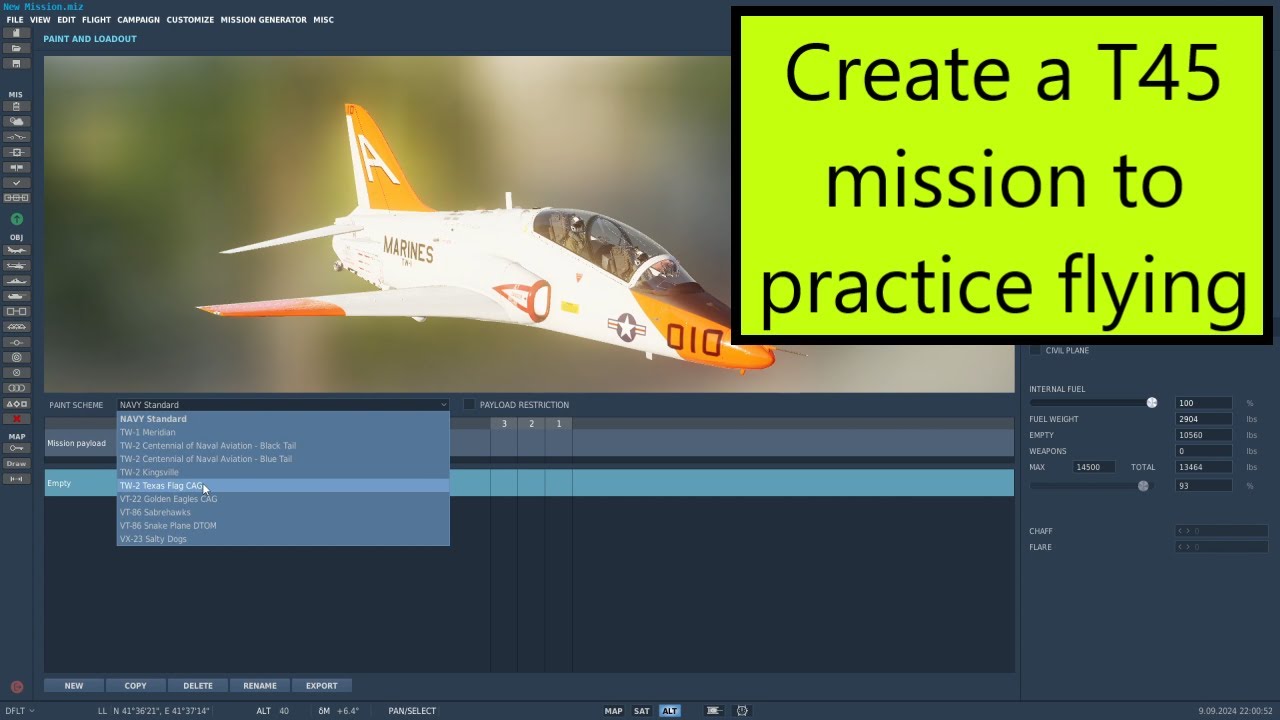Click the NEW payload button
This screenshot has height=720, width=1280.
pyautogui.click(x=74, y=686)
